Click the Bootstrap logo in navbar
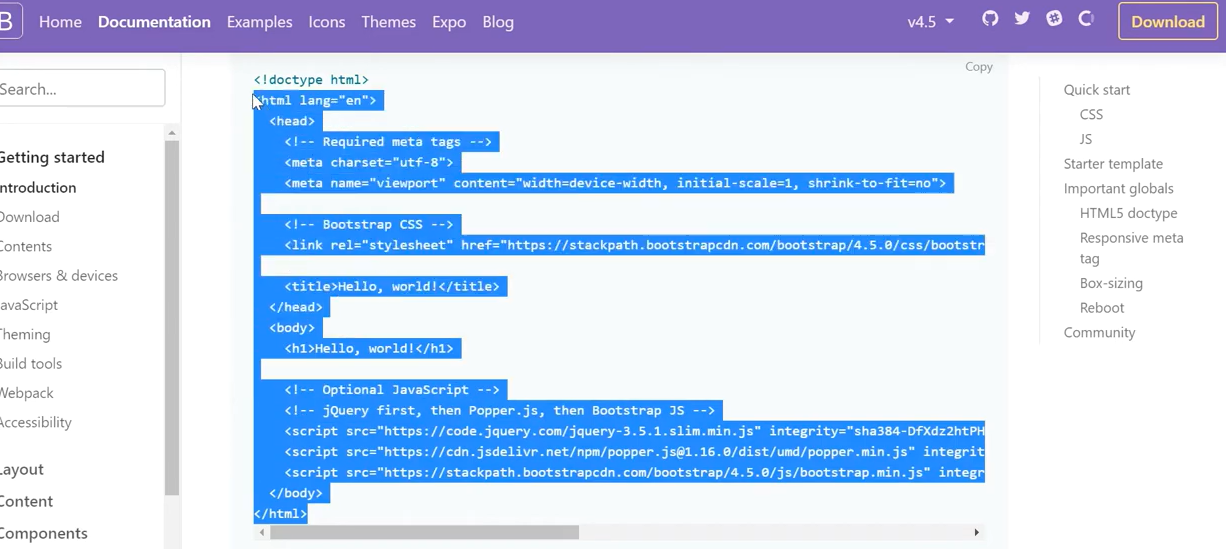The width and height of the screenshot is (1226, 549). [10, 21]
